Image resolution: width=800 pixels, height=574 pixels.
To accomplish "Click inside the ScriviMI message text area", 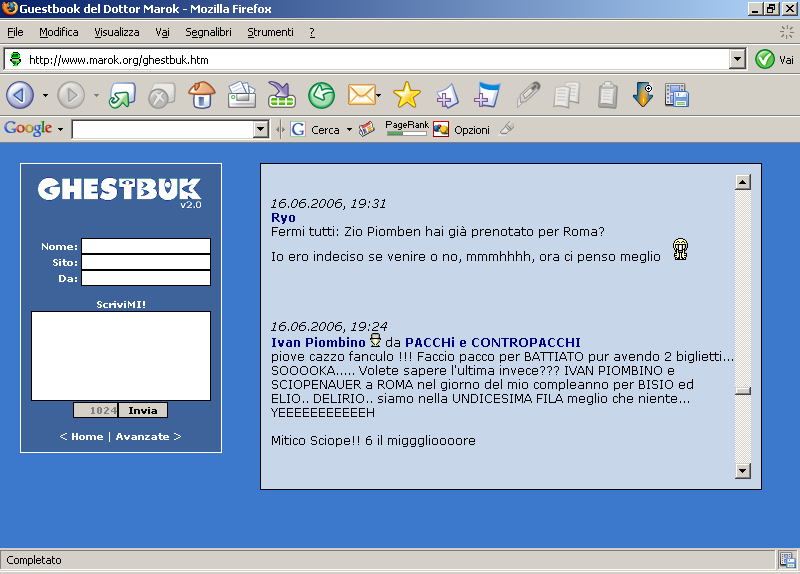I will click(120, 355).
